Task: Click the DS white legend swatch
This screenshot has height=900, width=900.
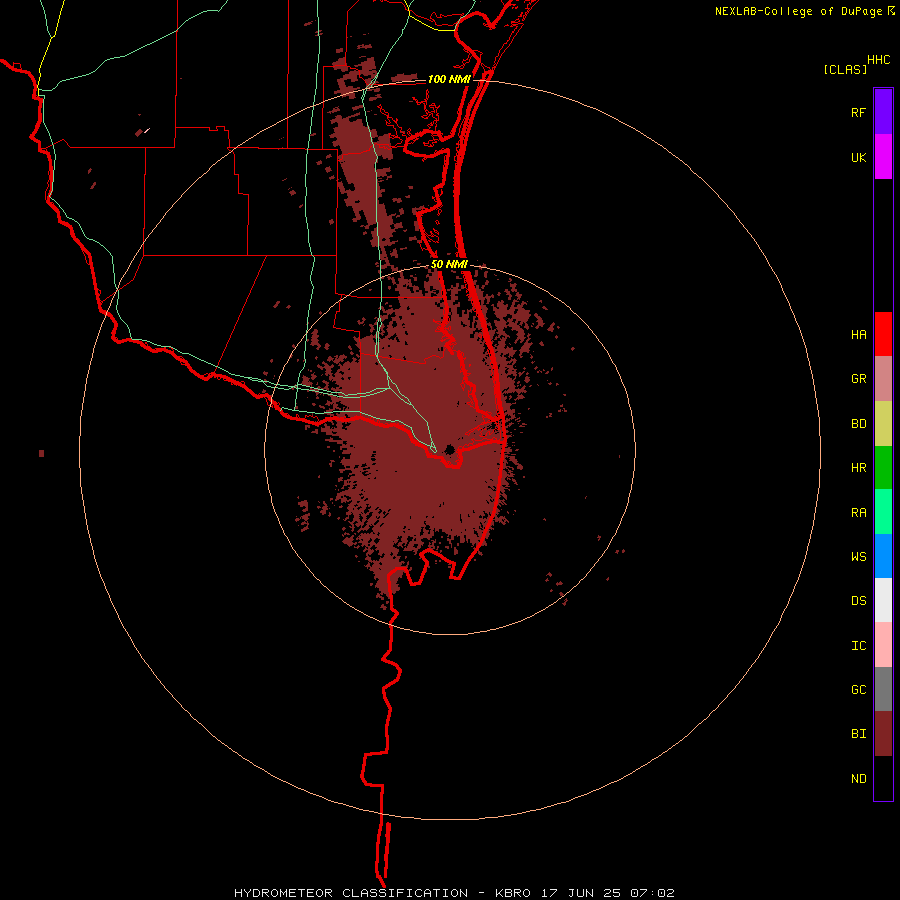Action: pos(883,600)
